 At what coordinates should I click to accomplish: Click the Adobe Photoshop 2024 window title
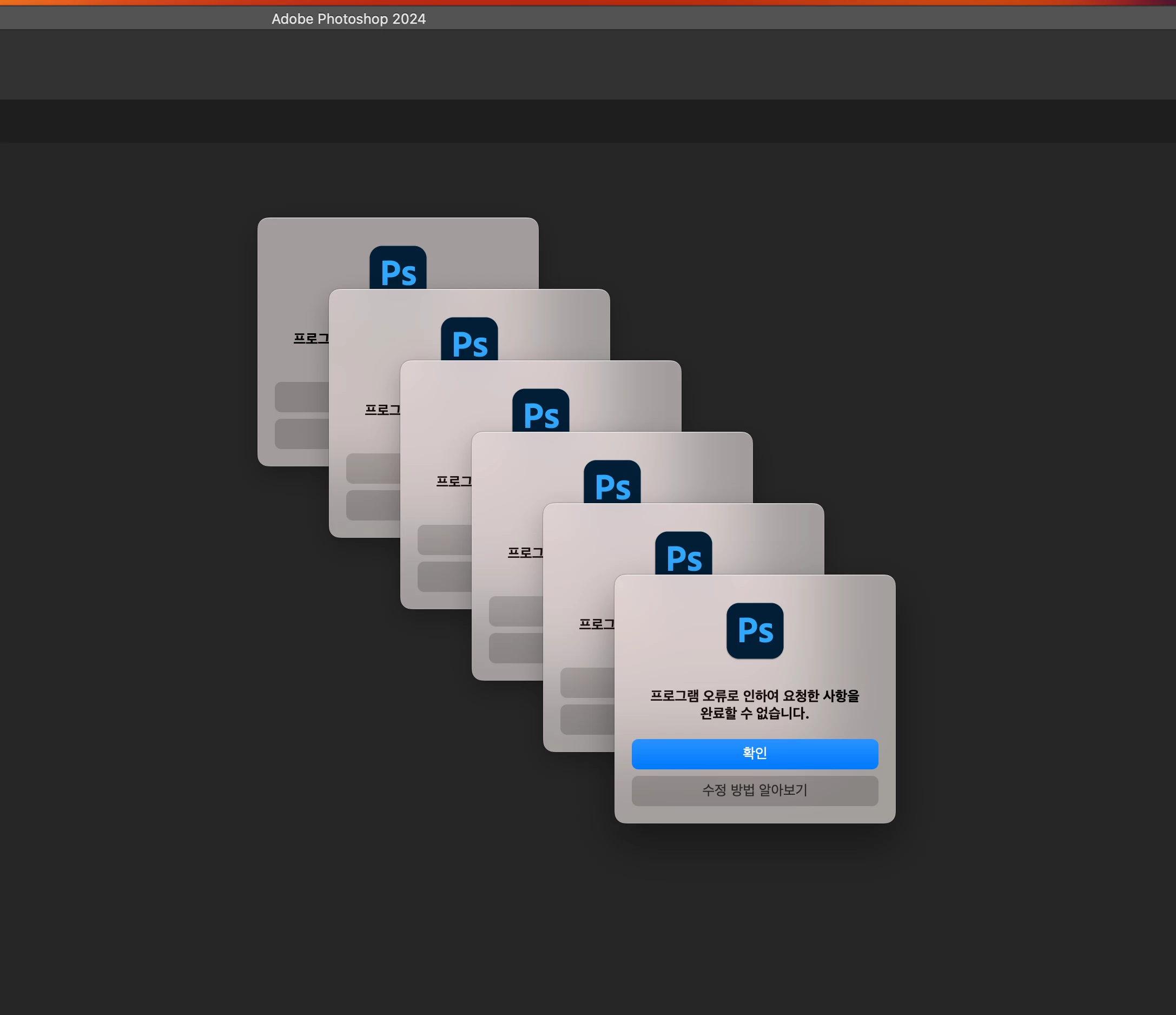(348, 19)
